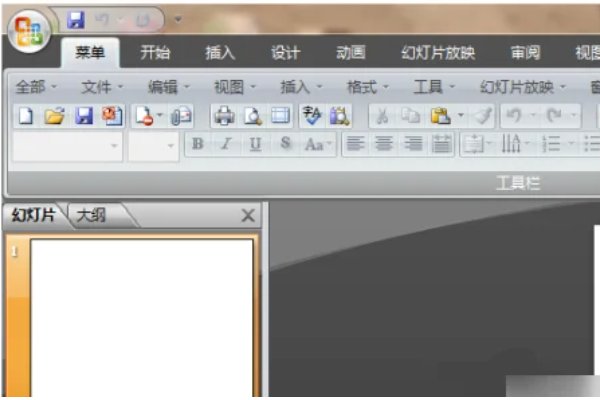Click the align text vertical icon

click(x=476, y=144)
